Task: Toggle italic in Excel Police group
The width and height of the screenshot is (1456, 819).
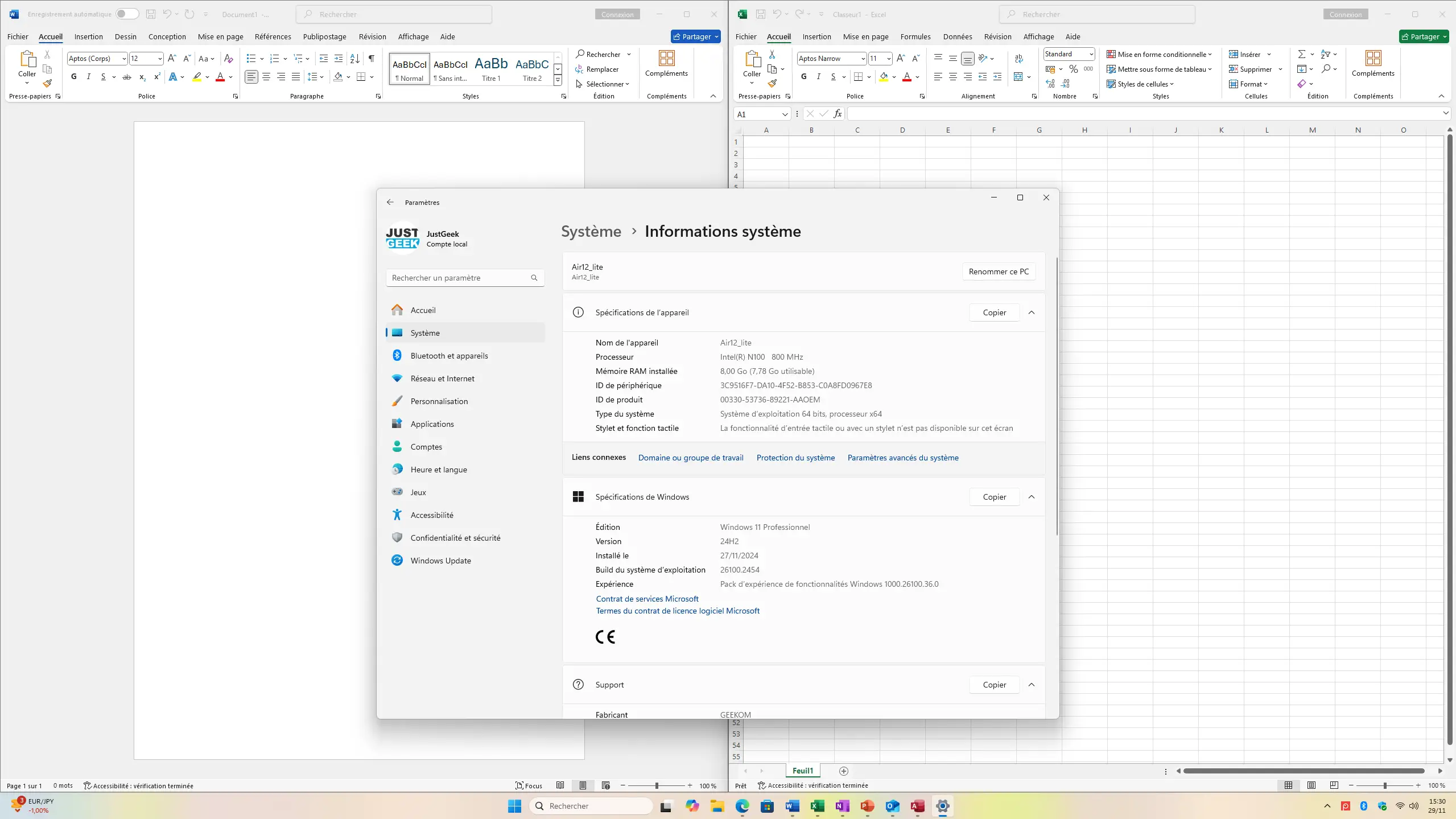Action: coord(819,76)
